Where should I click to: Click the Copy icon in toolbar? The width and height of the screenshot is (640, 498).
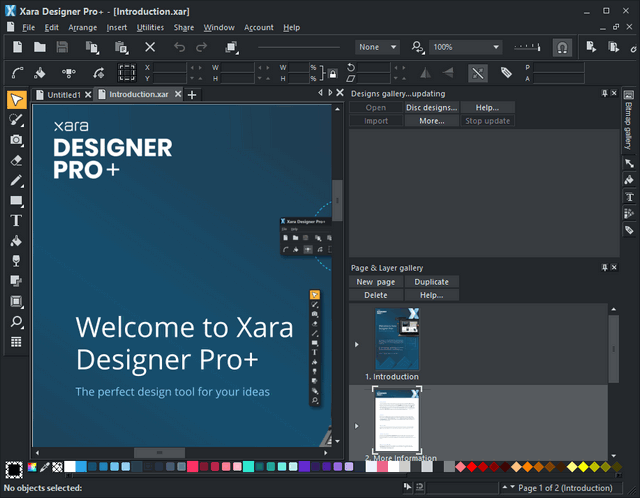pyautogui.click(x=92, y=47)
